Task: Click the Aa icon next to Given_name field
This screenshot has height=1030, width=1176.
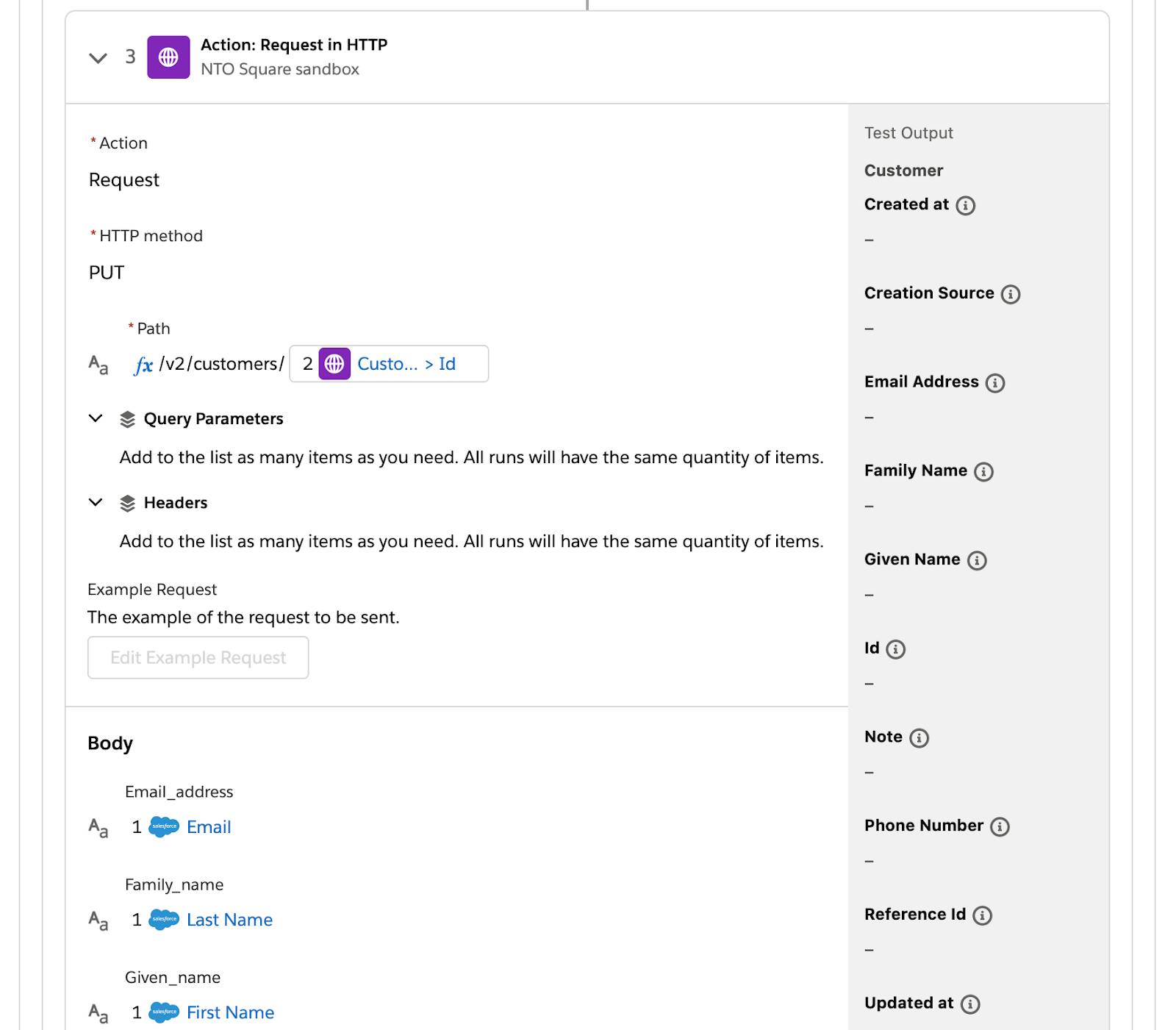Action: pos(98,1013)
